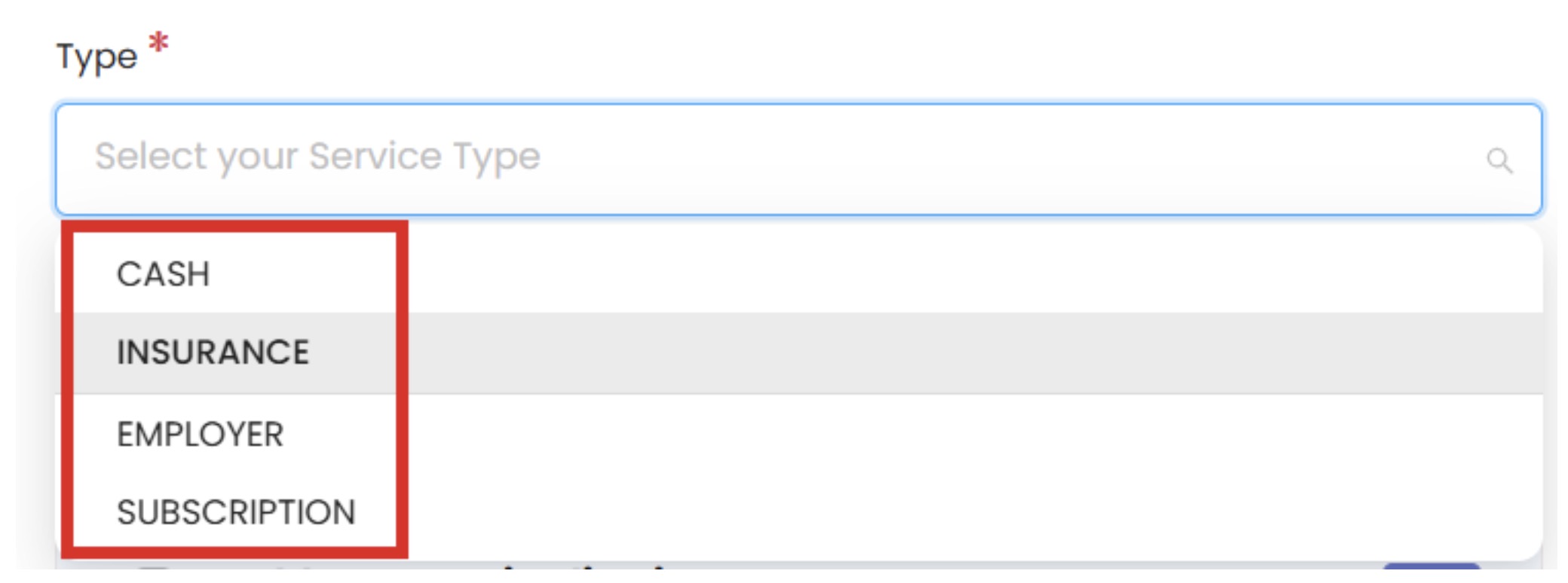Pick EMPLOYER as the service type
This screenshot has width=1568, height=583.
pyautogui.click(x=200, y=435)
